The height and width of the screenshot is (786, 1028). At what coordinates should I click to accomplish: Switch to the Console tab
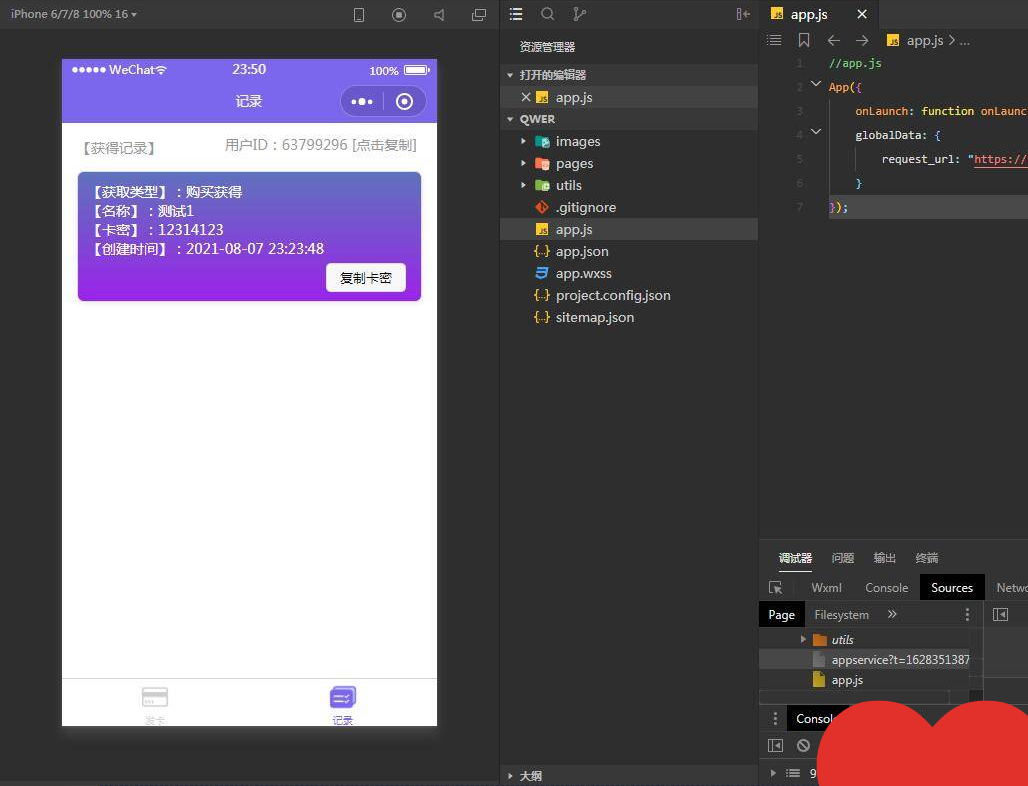pyautogui.click(x=886, y=587)
